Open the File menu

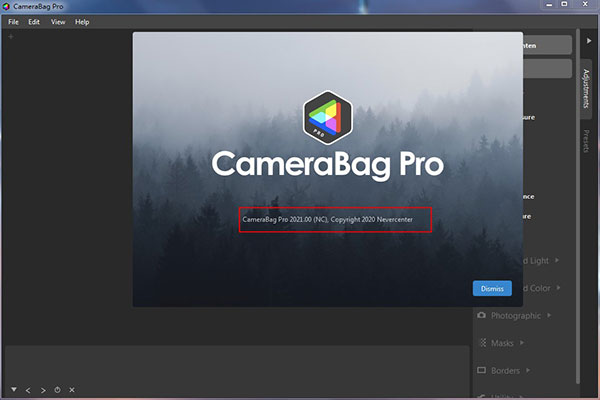tap(13, 22)
